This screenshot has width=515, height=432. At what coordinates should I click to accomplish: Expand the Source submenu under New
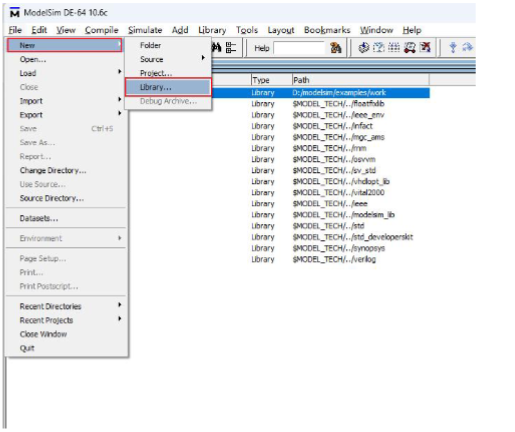(168, 59)
